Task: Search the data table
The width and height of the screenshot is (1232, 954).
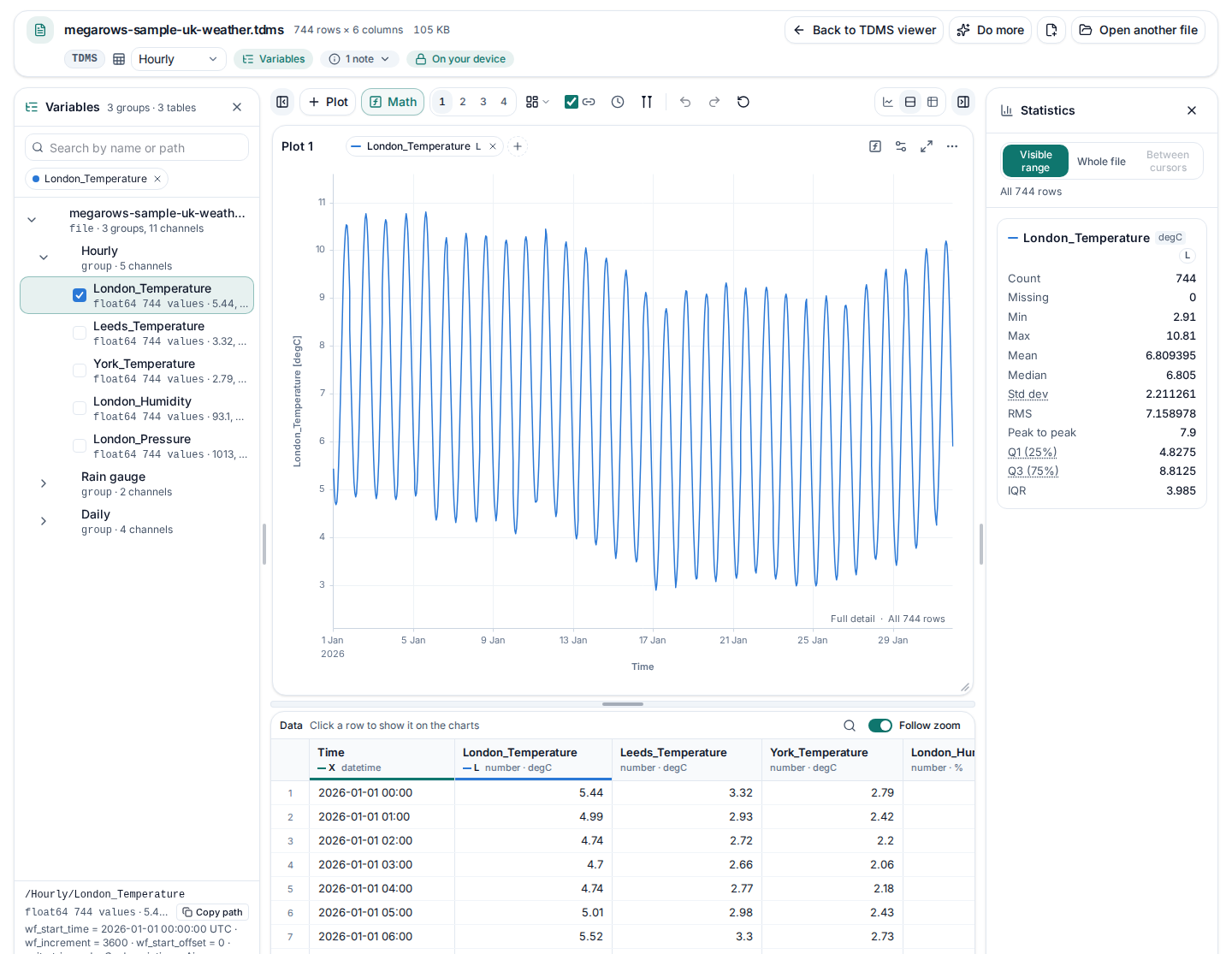Action: [850, 726]
